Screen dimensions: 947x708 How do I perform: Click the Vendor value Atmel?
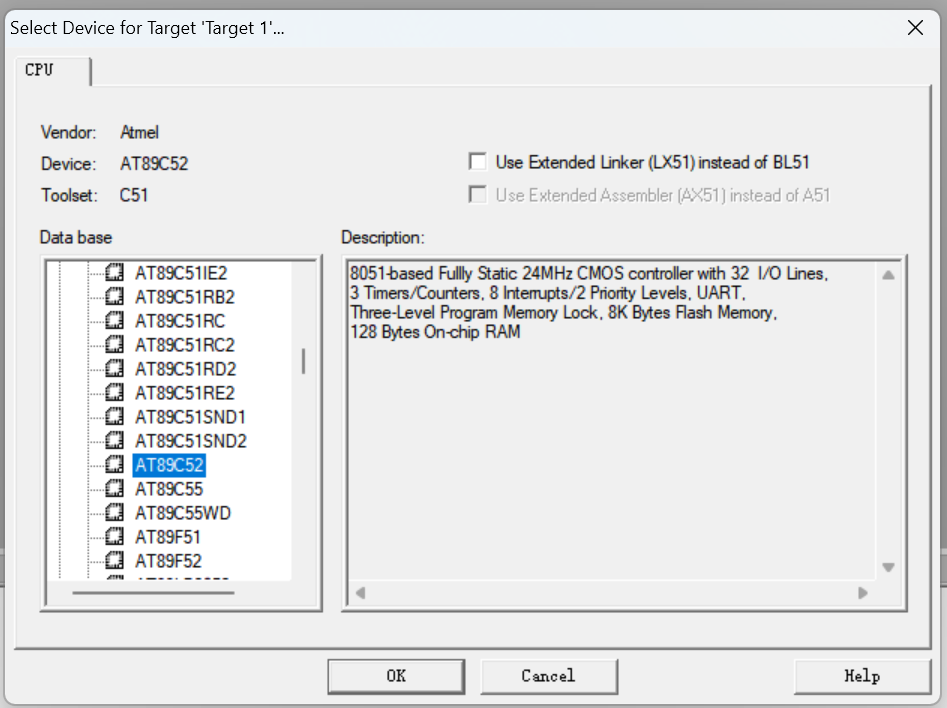140,132
